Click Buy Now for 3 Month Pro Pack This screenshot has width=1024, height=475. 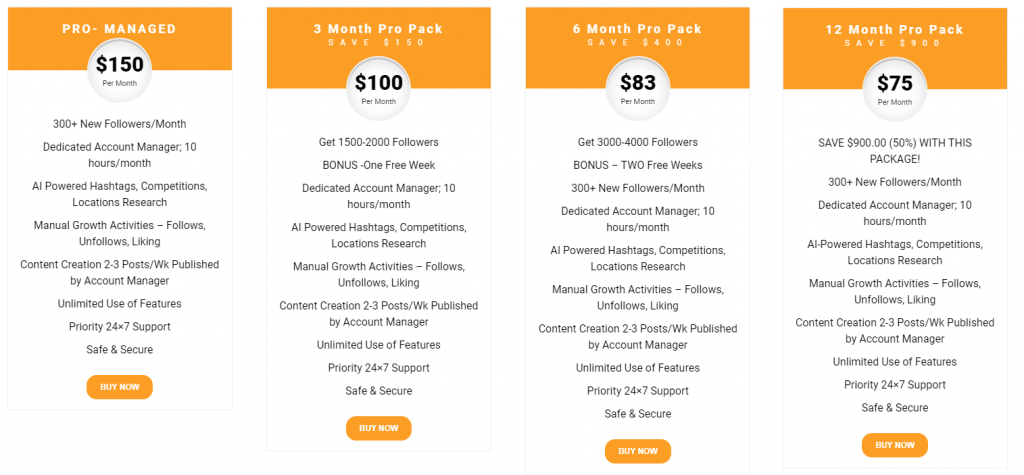pos(378,428)
